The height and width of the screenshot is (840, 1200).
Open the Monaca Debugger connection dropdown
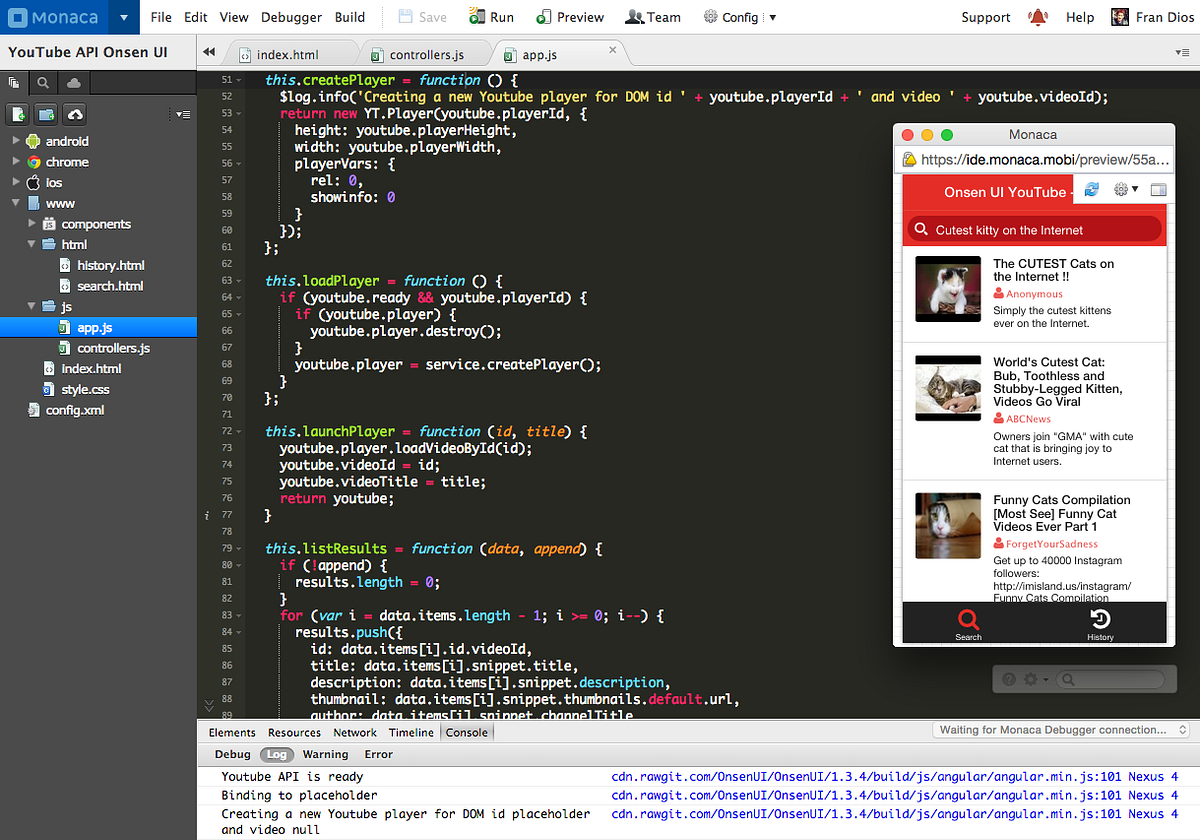(x=1060, y=730)
